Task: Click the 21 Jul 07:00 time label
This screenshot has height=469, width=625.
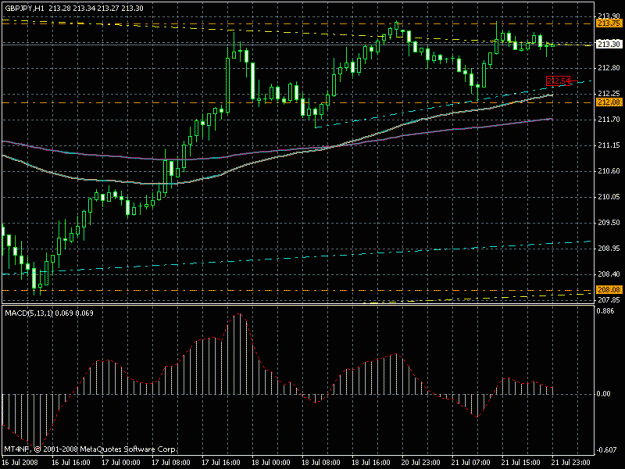Action: pyautogui.click(x=471, y=463)
